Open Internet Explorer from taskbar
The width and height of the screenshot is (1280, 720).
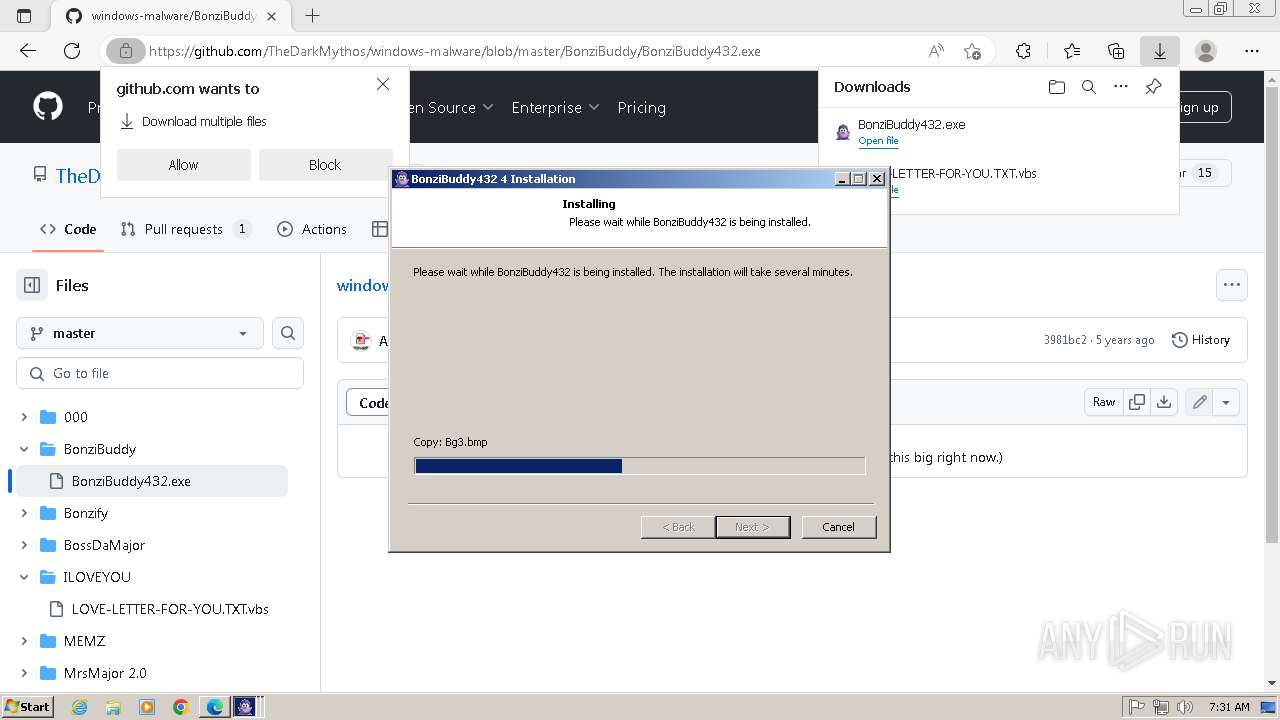point(79,707)
